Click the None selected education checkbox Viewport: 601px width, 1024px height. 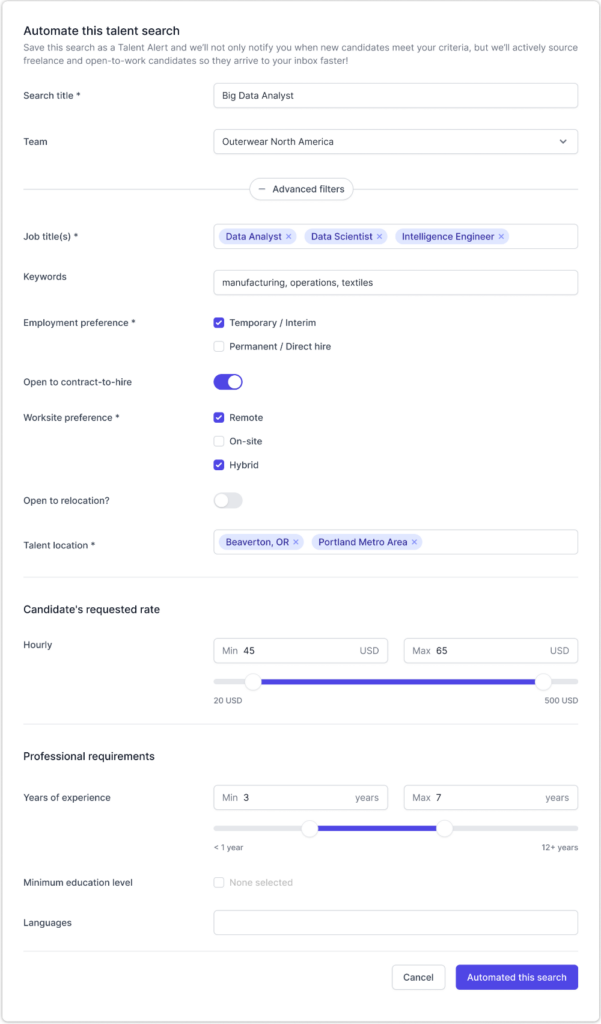tap(219, 882)
